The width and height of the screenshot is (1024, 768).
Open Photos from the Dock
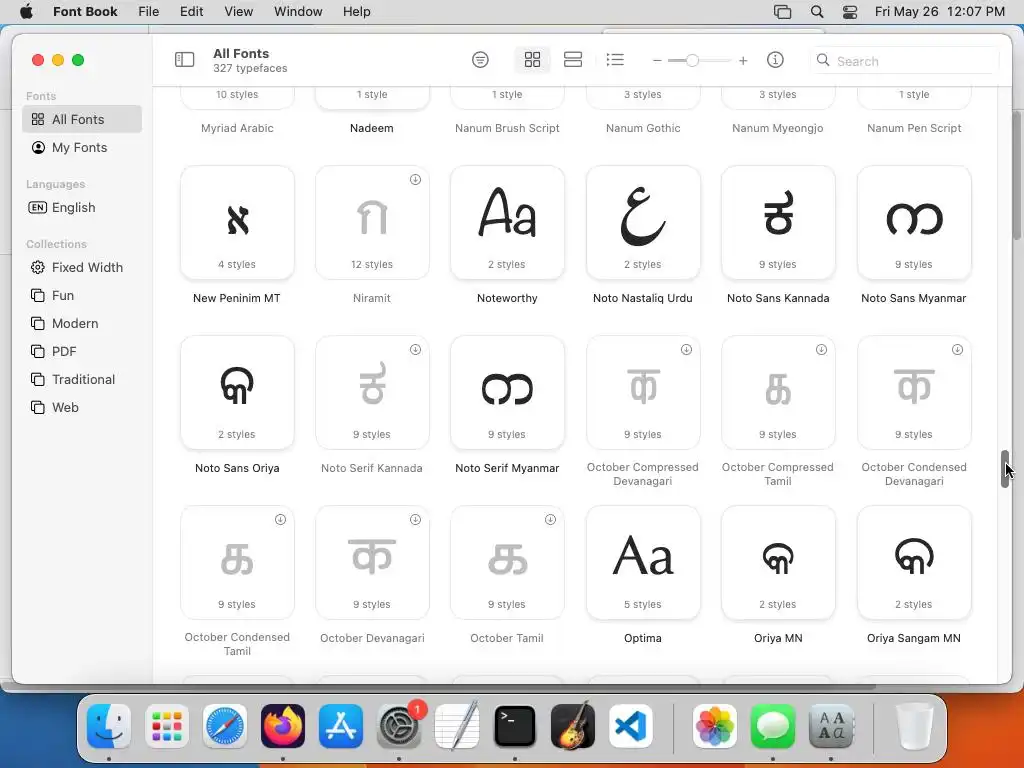[x=714, y=726]
